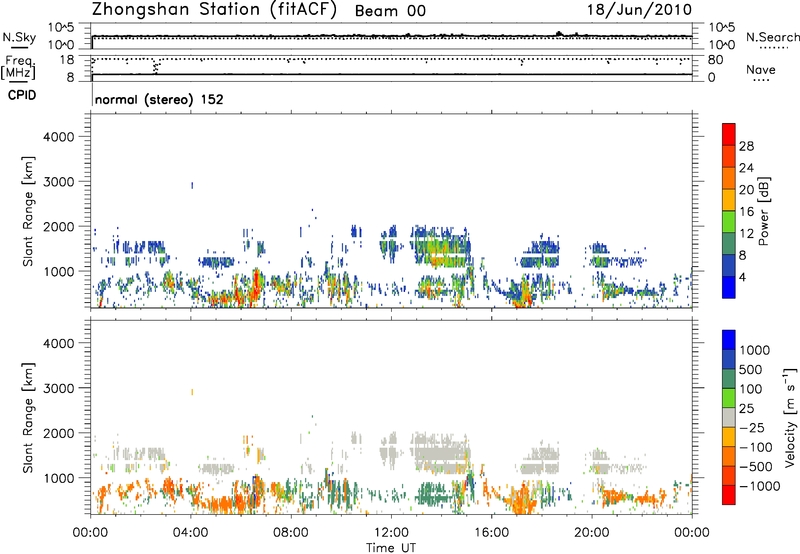The width and height of the screenshot is (800, 554).
Task: Click the 'Nave' legend label
Action: point(761,69)
